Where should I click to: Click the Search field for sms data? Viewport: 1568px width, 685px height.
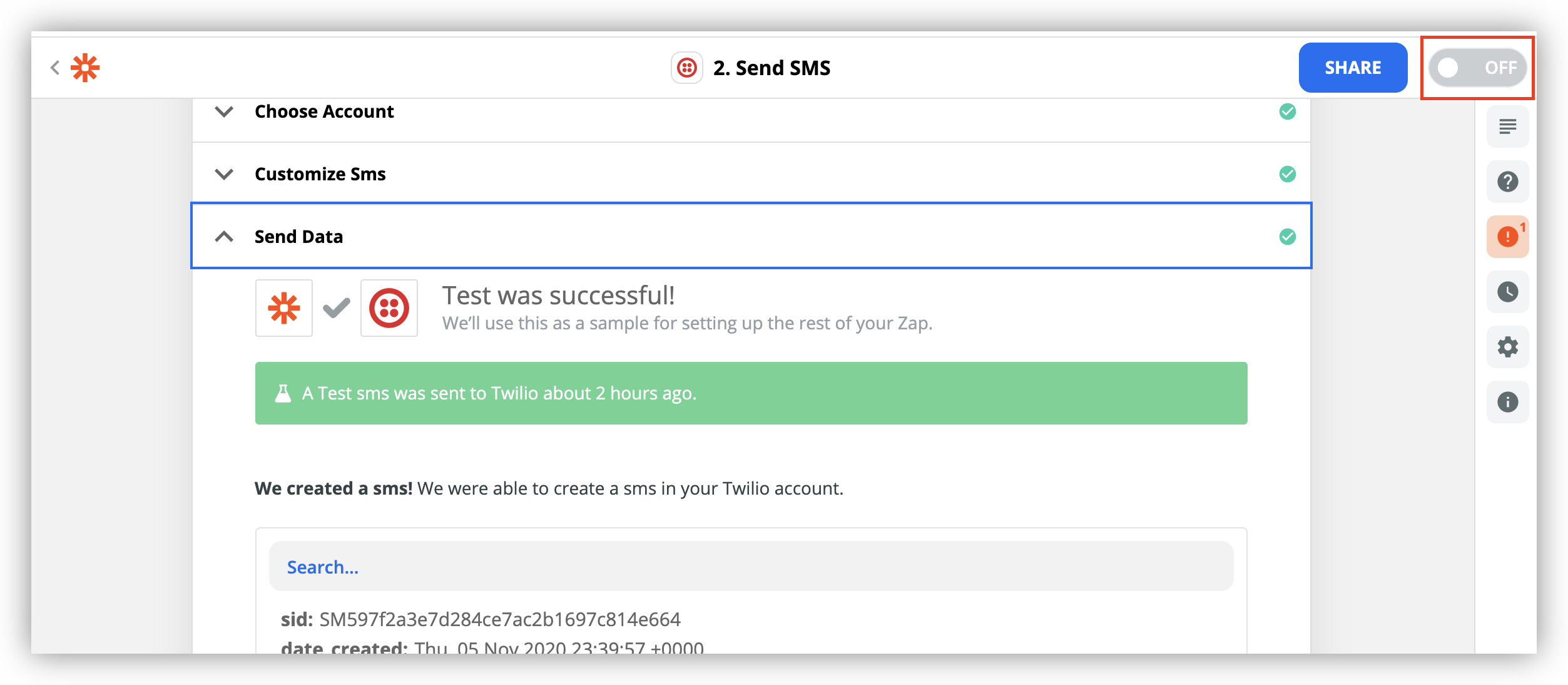pyautogui.click(x=751, y=567)
